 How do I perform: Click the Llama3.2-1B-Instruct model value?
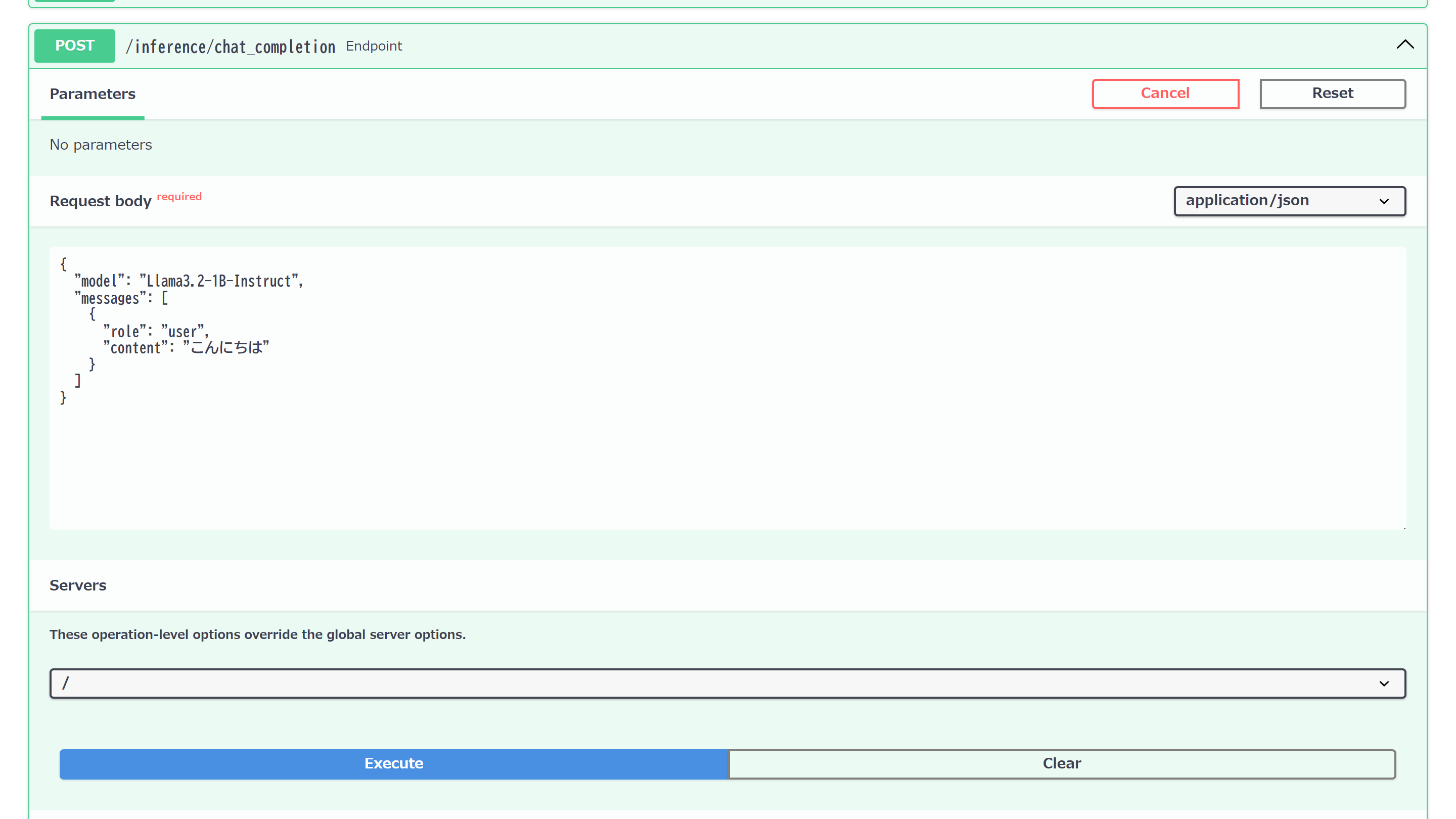219,281
